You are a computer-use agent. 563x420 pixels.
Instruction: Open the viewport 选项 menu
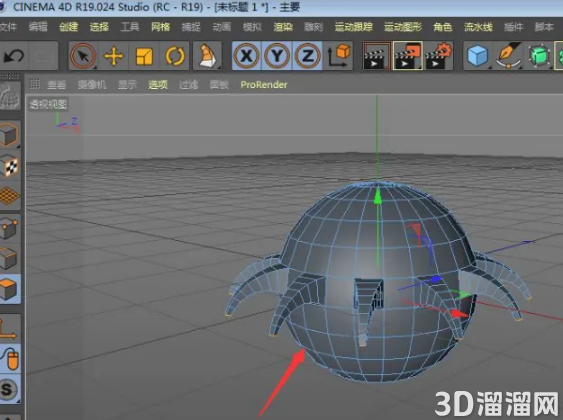158,85
